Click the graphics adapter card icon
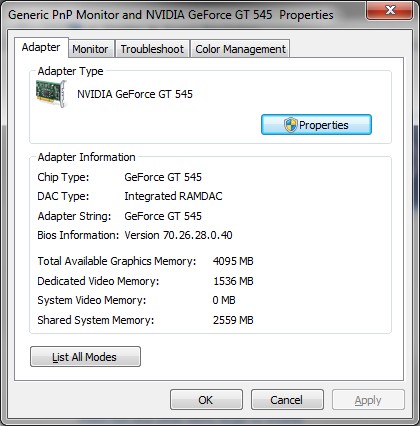Screen dimensions: 420x426 (51, 94)
